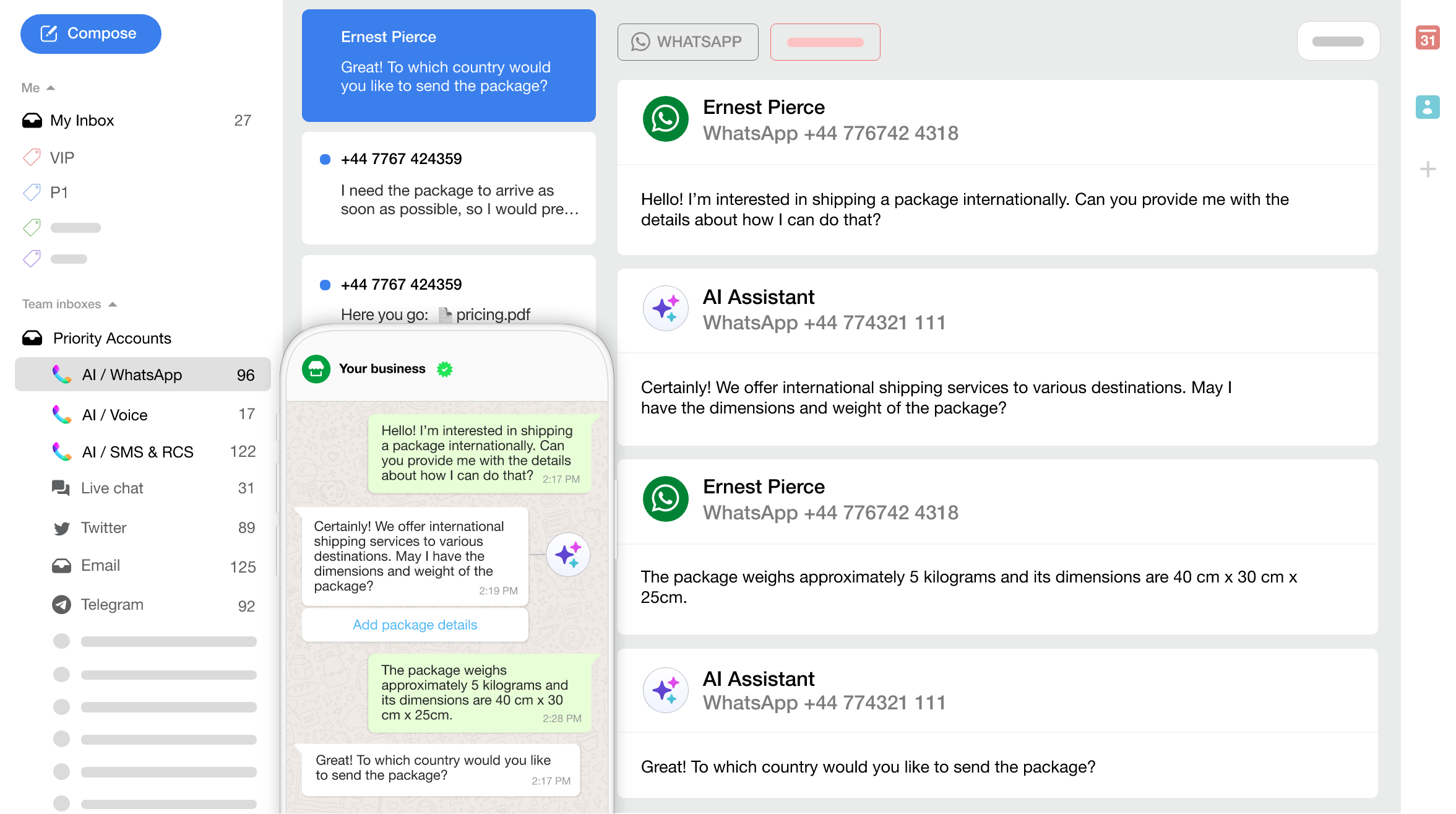Select the Twitter inbox
This screenshot has height=814, width=1456.
pos(103,527)
